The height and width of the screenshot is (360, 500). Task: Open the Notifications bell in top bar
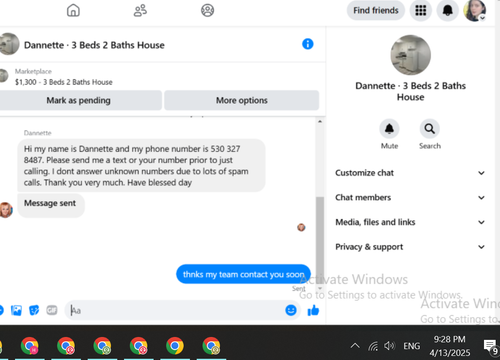pos(448,10)
